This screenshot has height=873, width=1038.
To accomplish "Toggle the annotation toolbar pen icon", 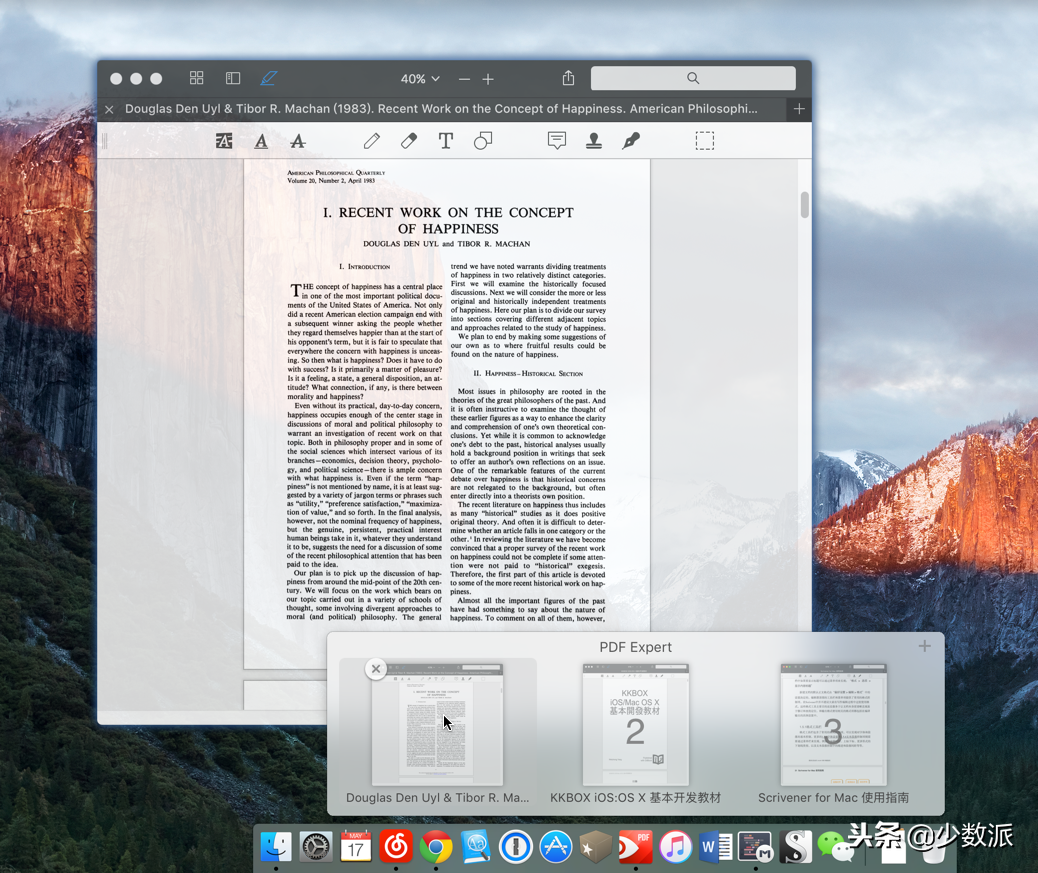I will pos(268,78).
